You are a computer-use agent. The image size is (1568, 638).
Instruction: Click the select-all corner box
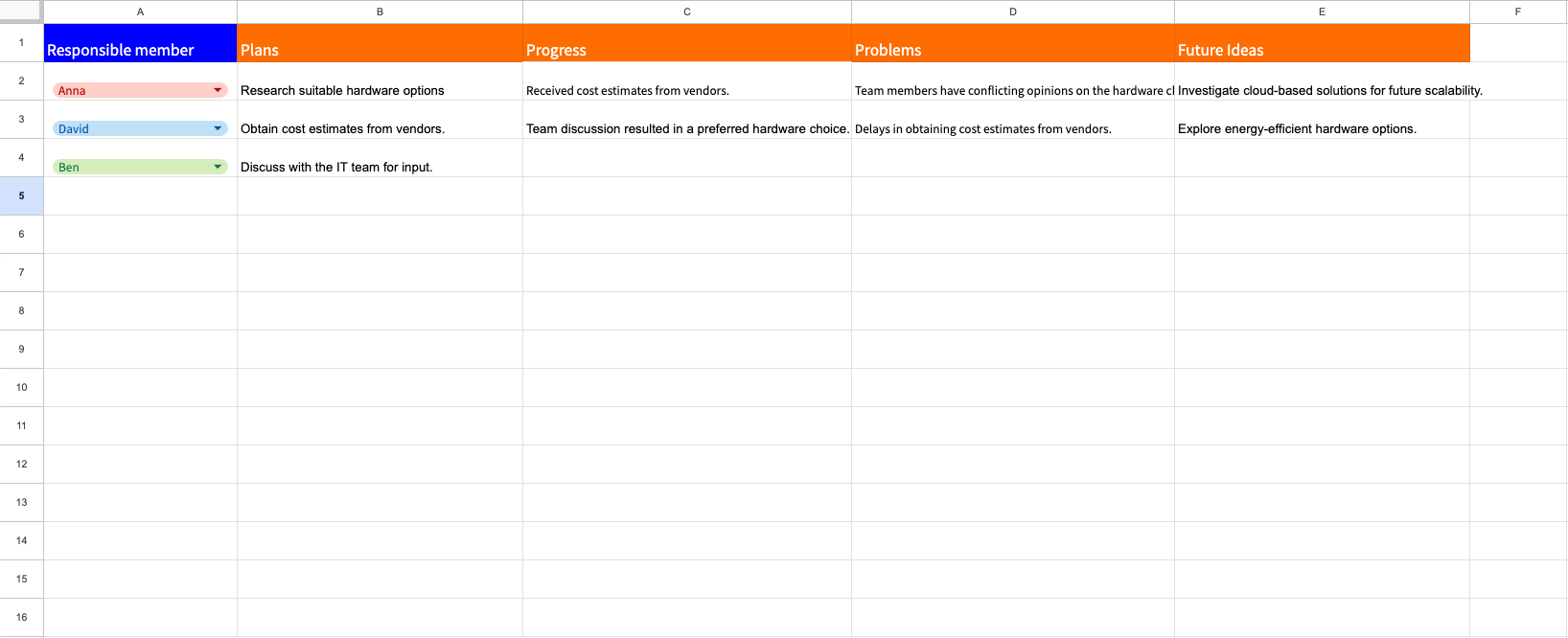21,11
